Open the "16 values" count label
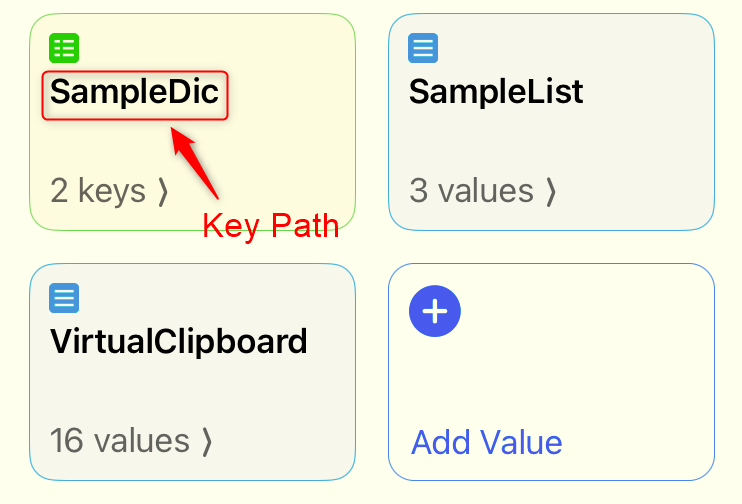 [x=119, y=441]
